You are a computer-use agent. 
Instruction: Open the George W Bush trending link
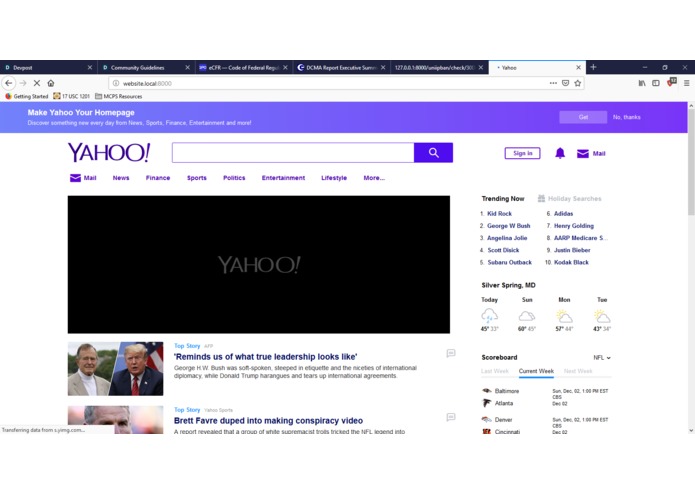pos(508,226)
